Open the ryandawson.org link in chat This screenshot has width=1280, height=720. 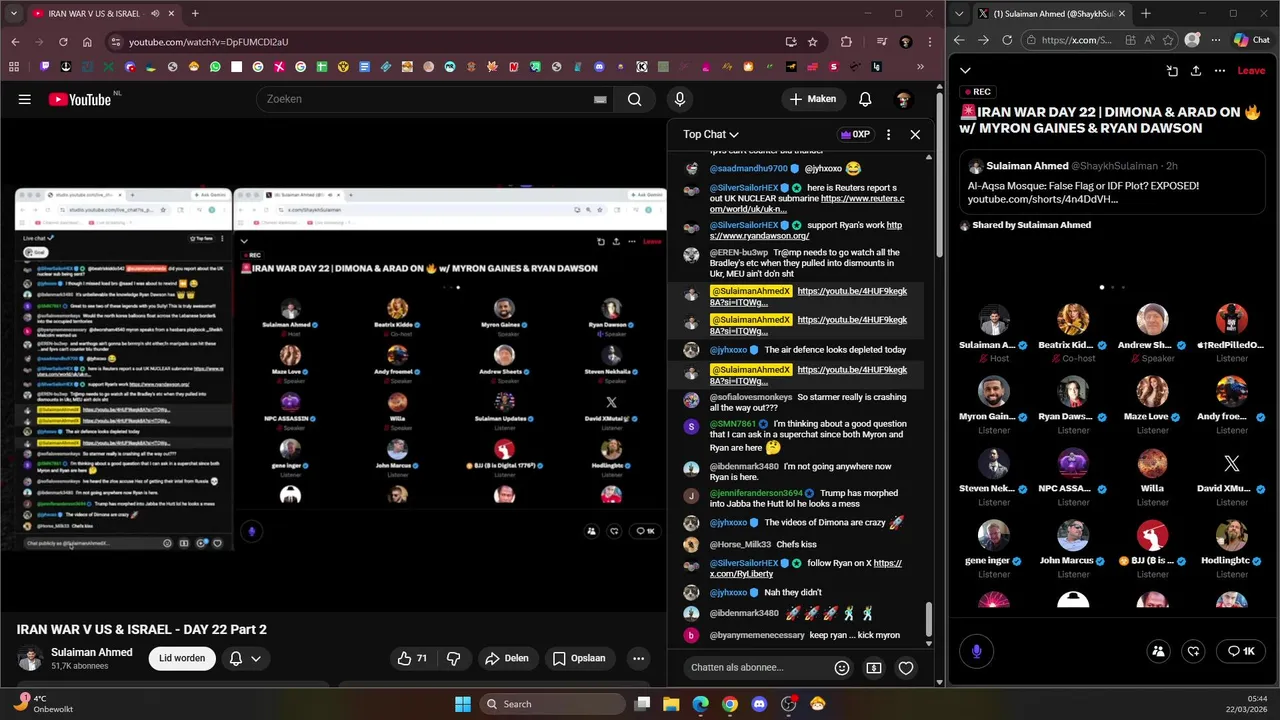click(x=805, y=230)
